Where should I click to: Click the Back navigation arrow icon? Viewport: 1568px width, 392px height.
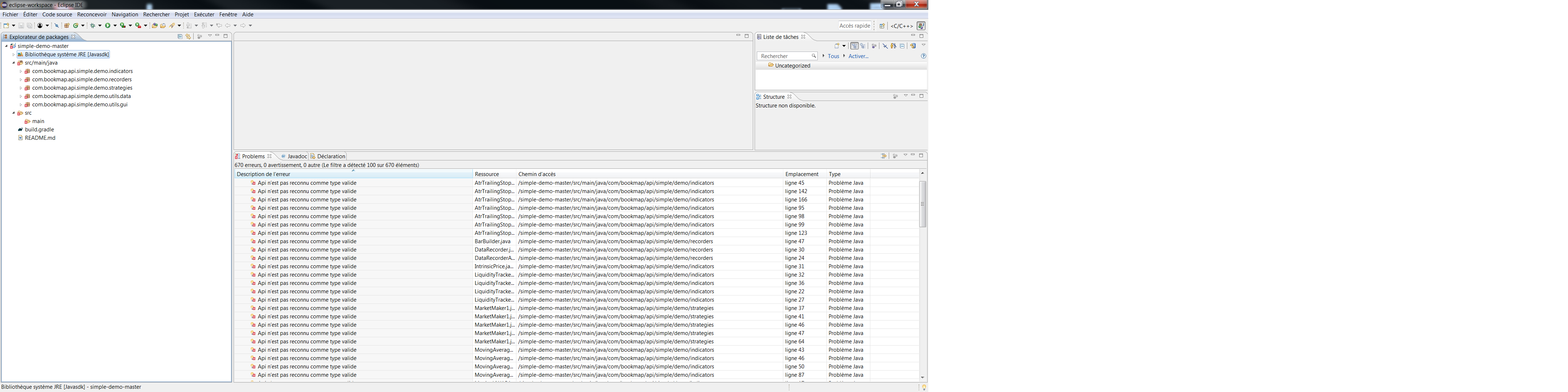228,25
